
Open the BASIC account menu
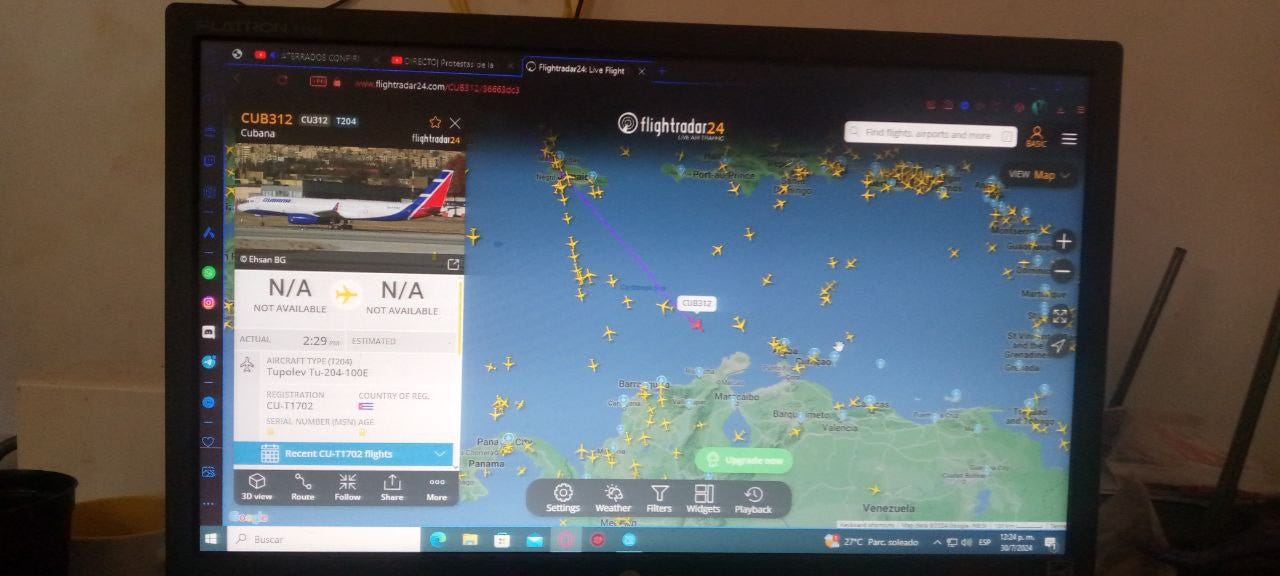1036,136
